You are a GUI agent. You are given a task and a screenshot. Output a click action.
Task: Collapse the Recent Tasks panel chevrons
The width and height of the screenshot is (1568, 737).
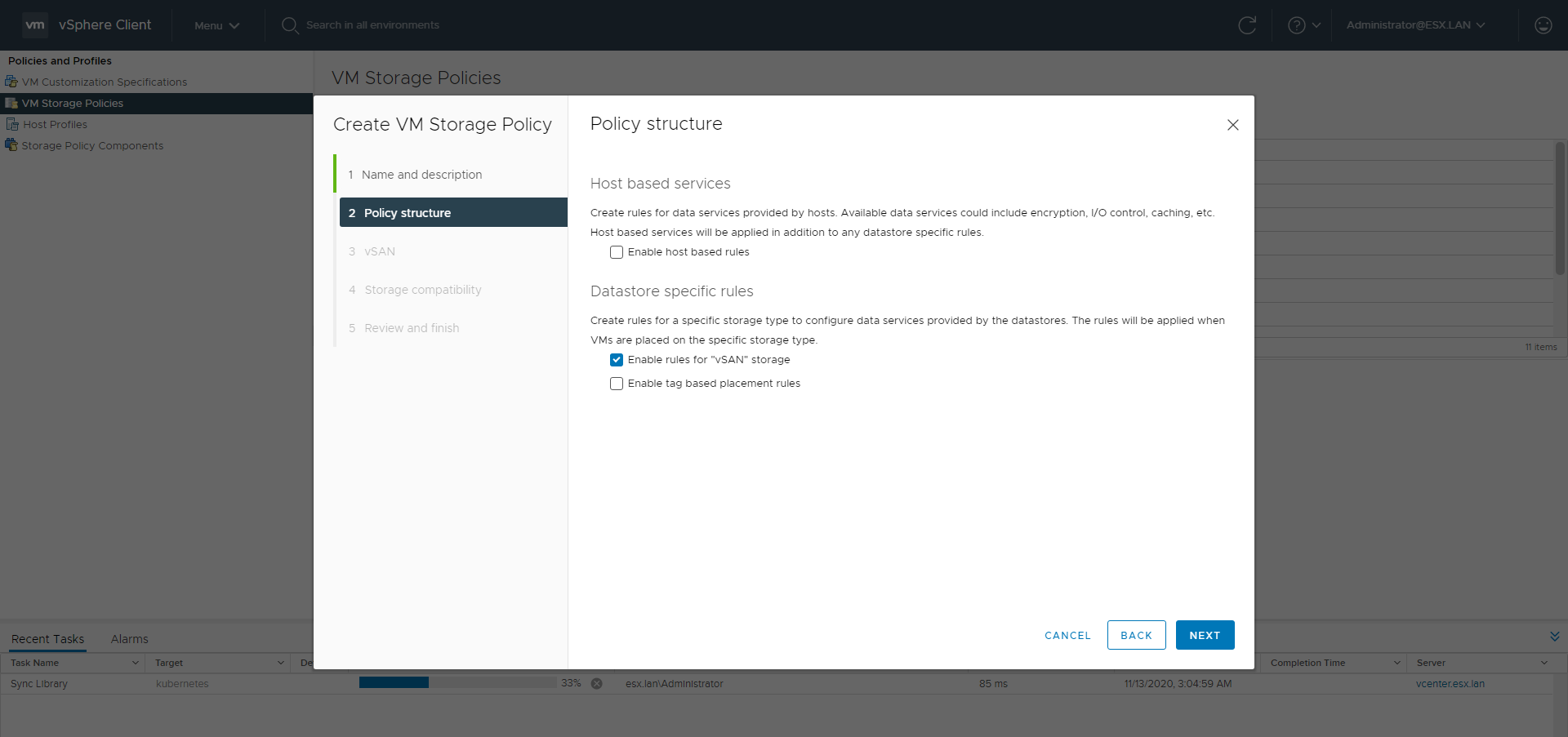[1554, 637]
